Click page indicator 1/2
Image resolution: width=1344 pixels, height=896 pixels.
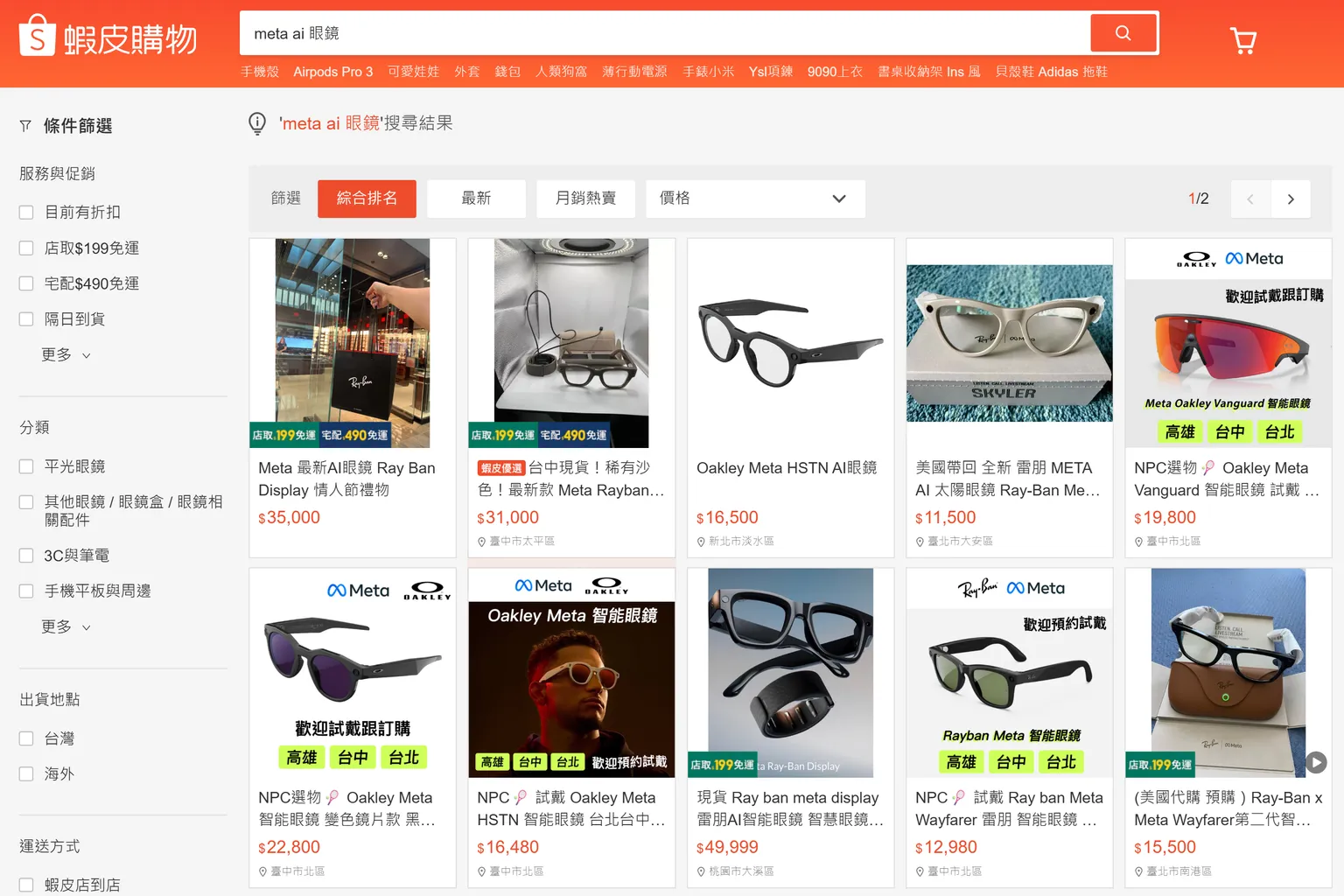1199,199
